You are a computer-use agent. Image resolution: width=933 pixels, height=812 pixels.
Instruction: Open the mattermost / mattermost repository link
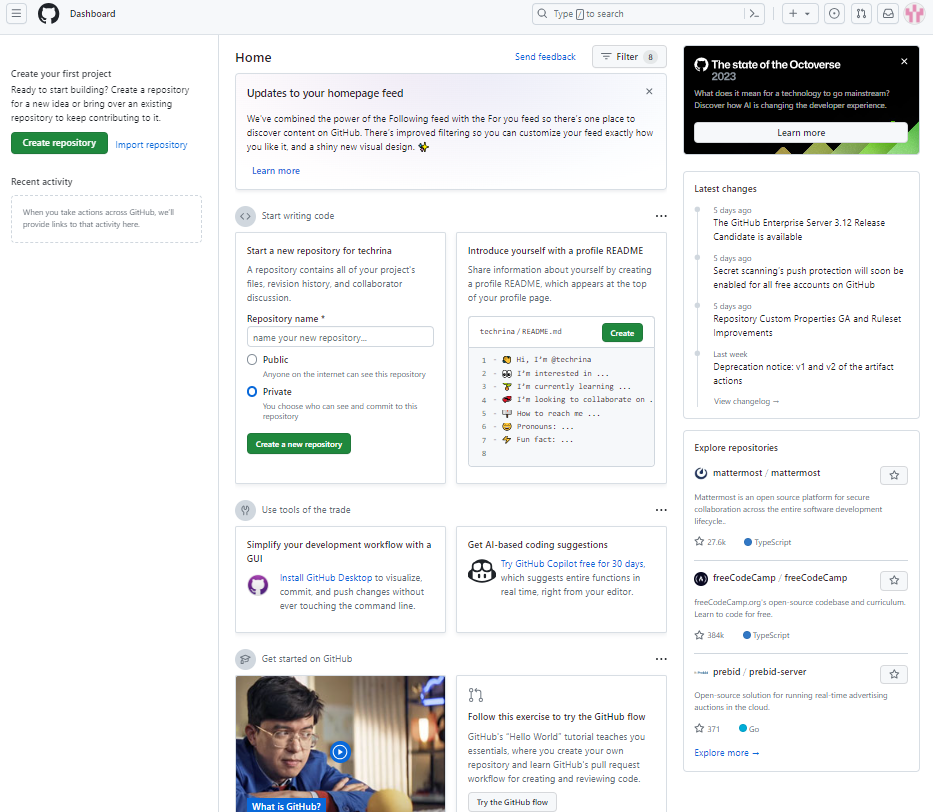[x=766, y=473]
